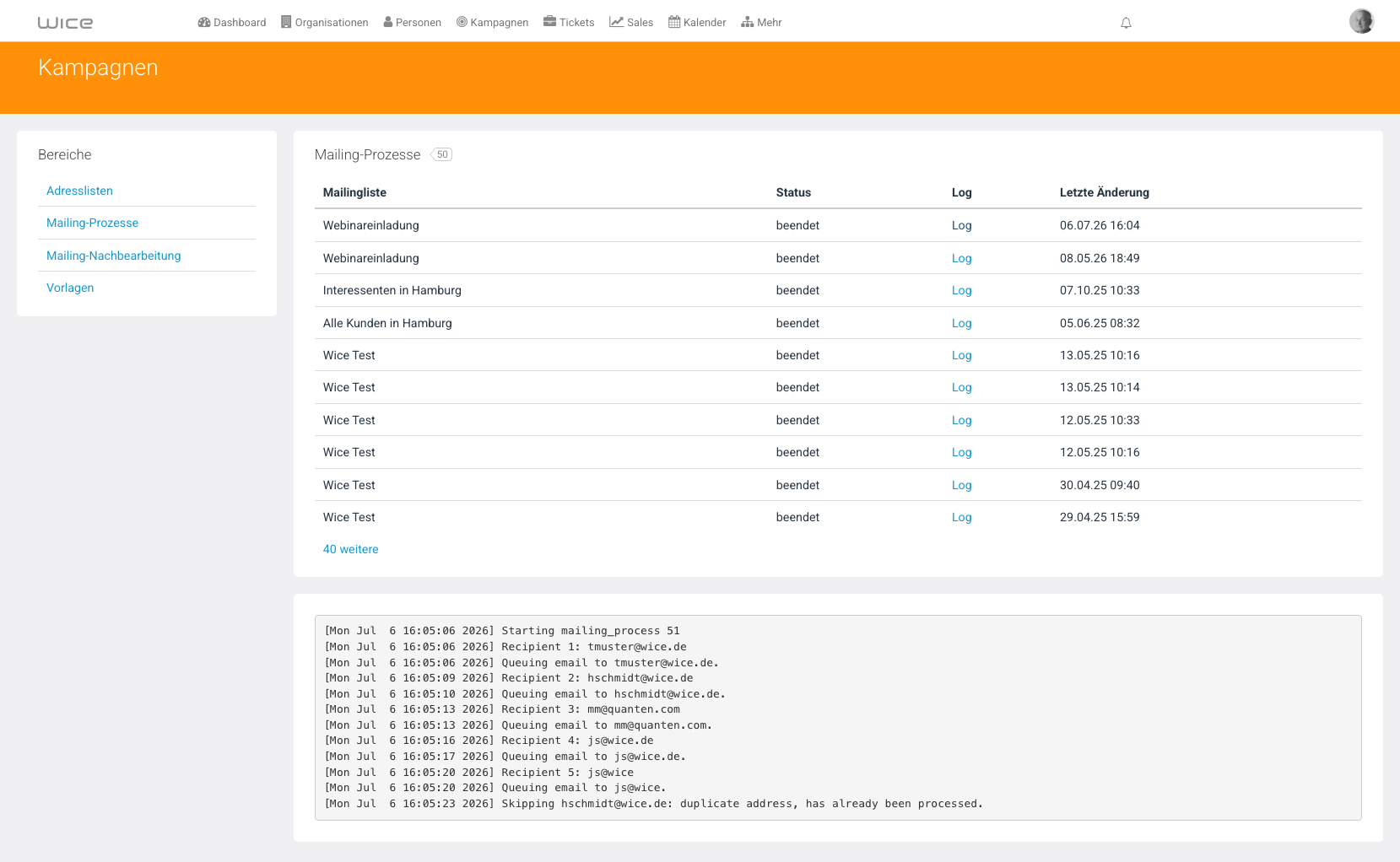1400x862 pixels.
Task: Click the Kampagnen target icon
Action: [x=462, y=22]
